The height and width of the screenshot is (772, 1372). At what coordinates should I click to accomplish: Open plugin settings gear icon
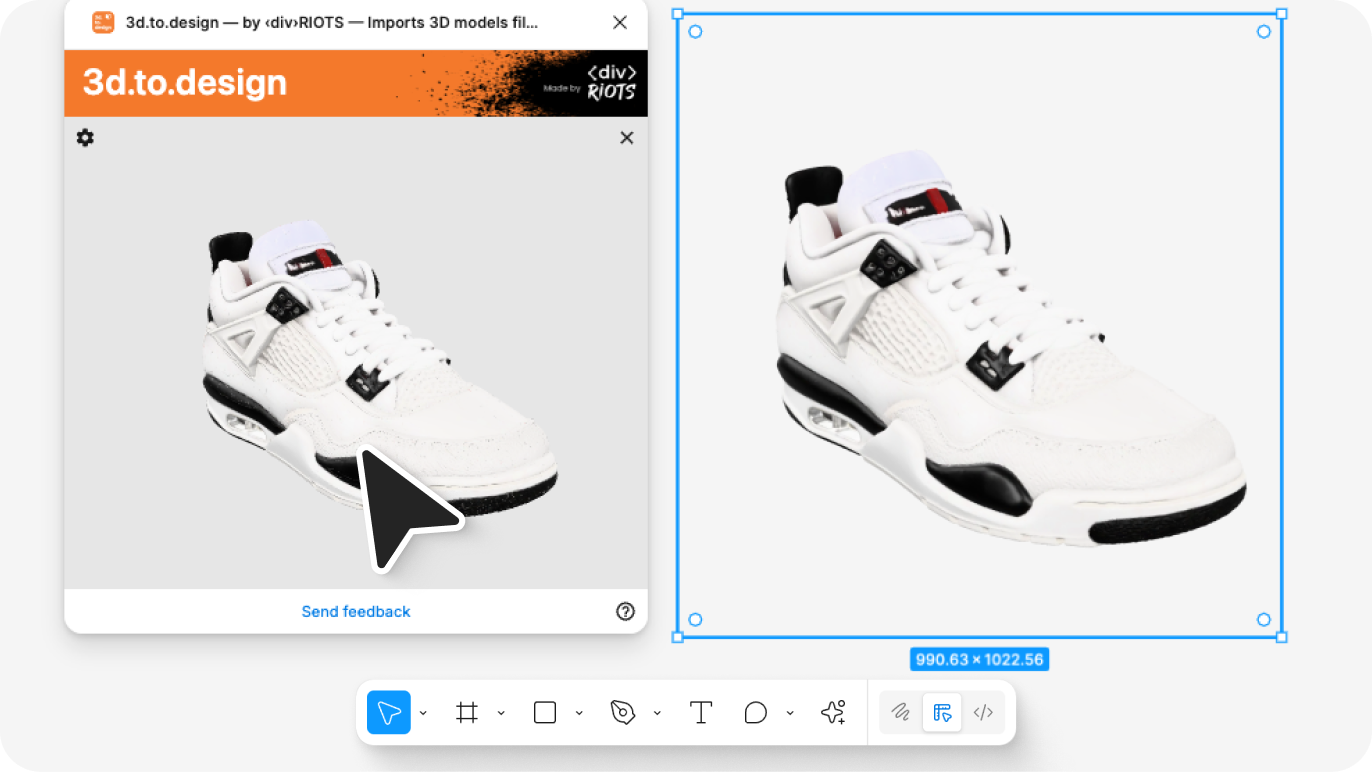point(85,138)
